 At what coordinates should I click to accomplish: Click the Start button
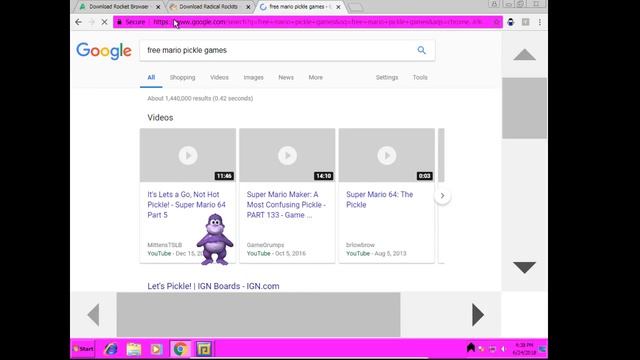83,349
